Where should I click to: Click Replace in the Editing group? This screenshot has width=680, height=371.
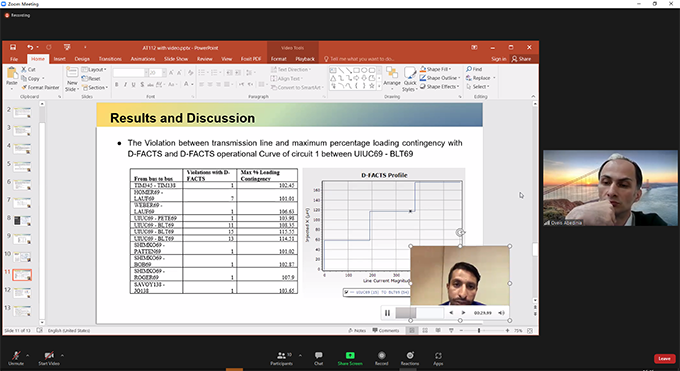(481, 78)
